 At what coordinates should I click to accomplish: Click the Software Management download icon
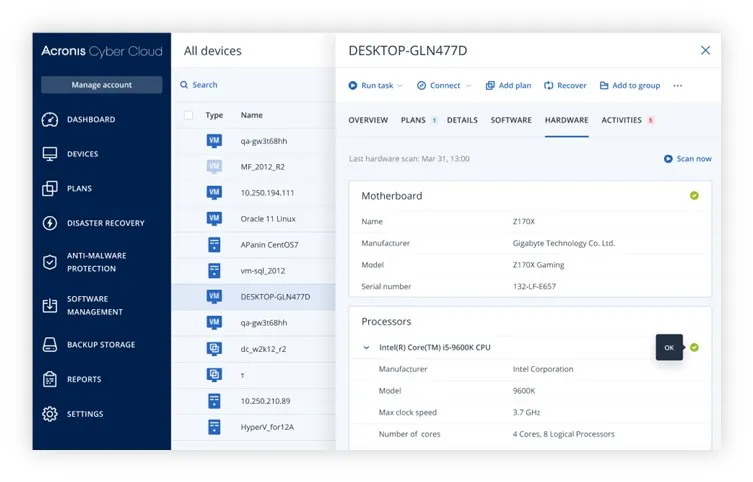[50, 305]
